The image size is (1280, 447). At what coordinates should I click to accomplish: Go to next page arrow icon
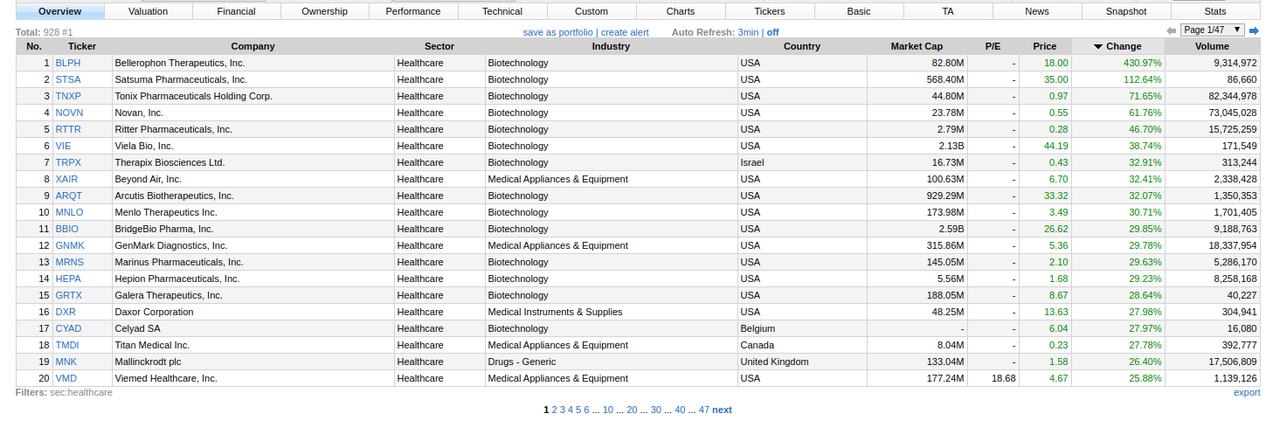coord(1254,31)
